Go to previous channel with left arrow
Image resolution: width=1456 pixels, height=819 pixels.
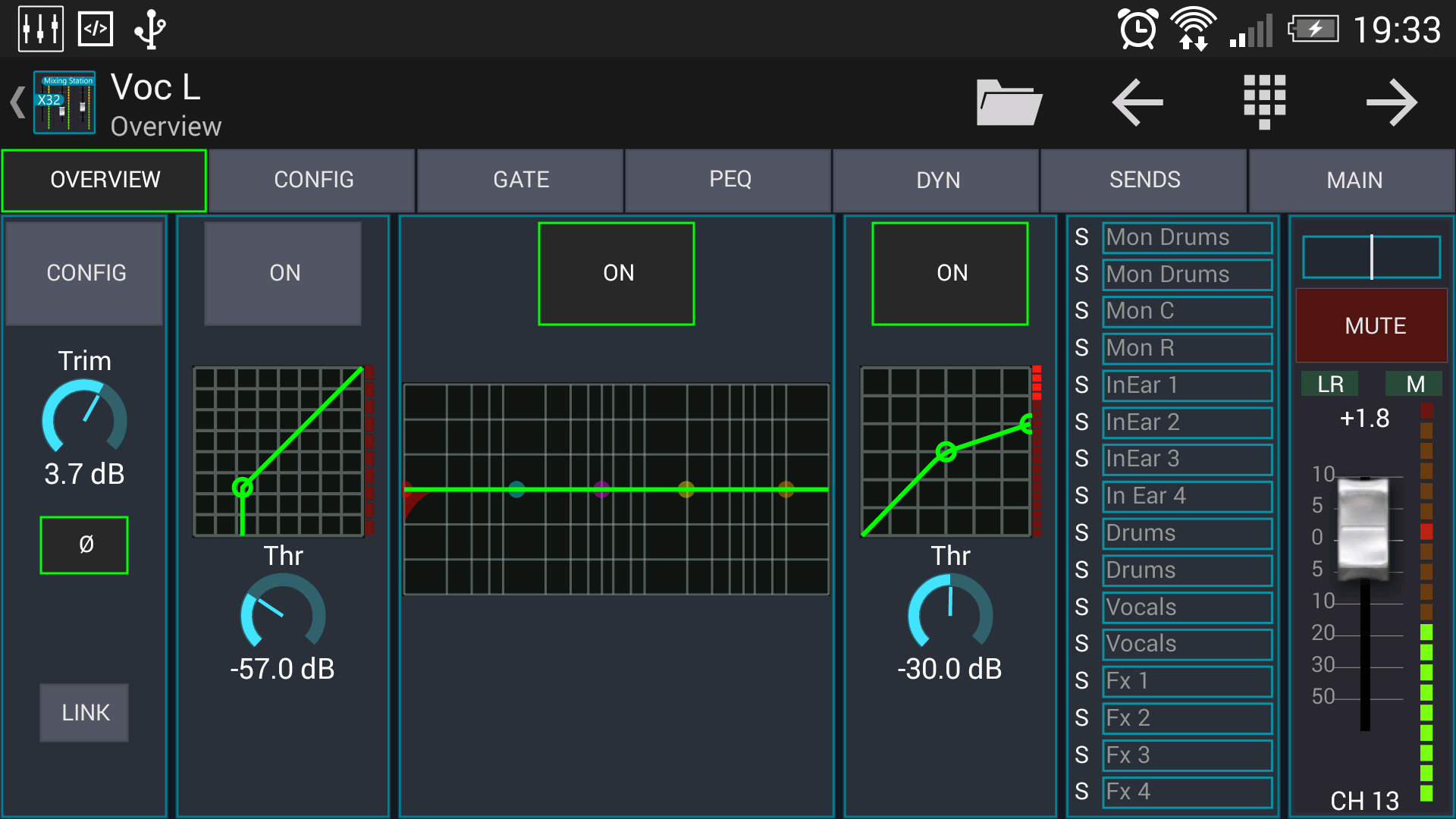pyautogui.click(x=1137, y=102)
